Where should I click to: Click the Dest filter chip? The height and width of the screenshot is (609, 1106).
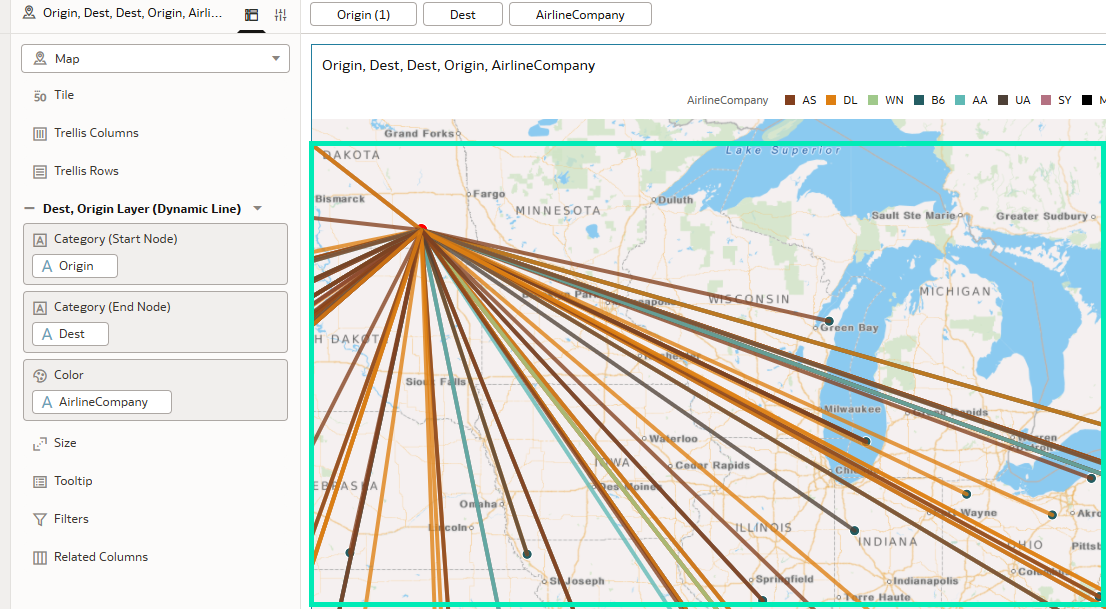tap(462, 15)
